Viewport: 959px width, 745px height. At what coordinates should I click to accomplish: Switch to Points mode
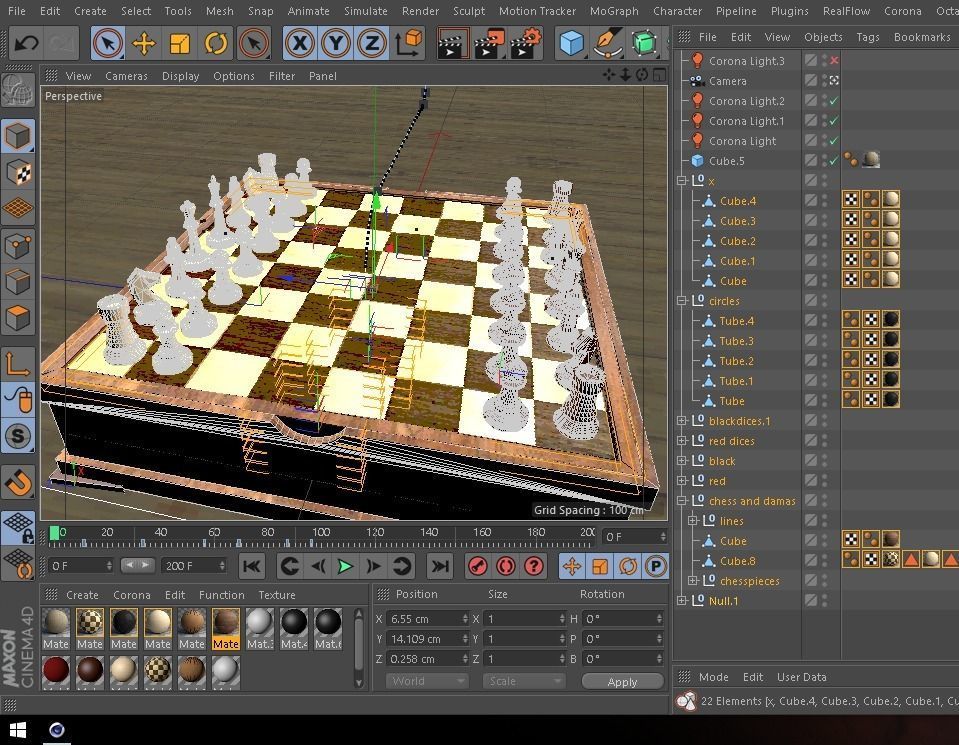point(18,246)
